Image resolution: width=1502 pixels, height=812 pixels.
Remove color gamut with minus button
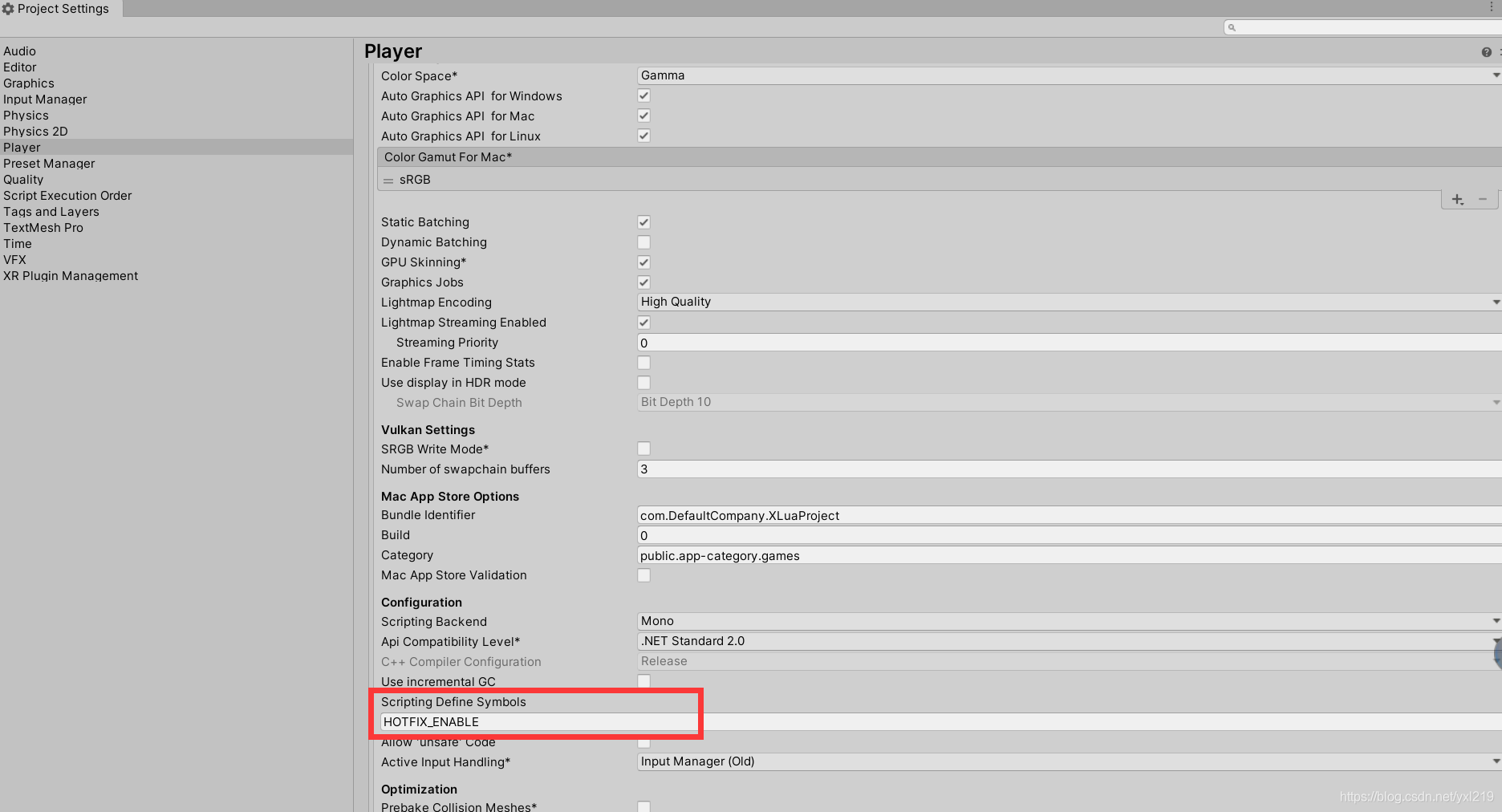pyautogui.click(x=1483, y=199)
